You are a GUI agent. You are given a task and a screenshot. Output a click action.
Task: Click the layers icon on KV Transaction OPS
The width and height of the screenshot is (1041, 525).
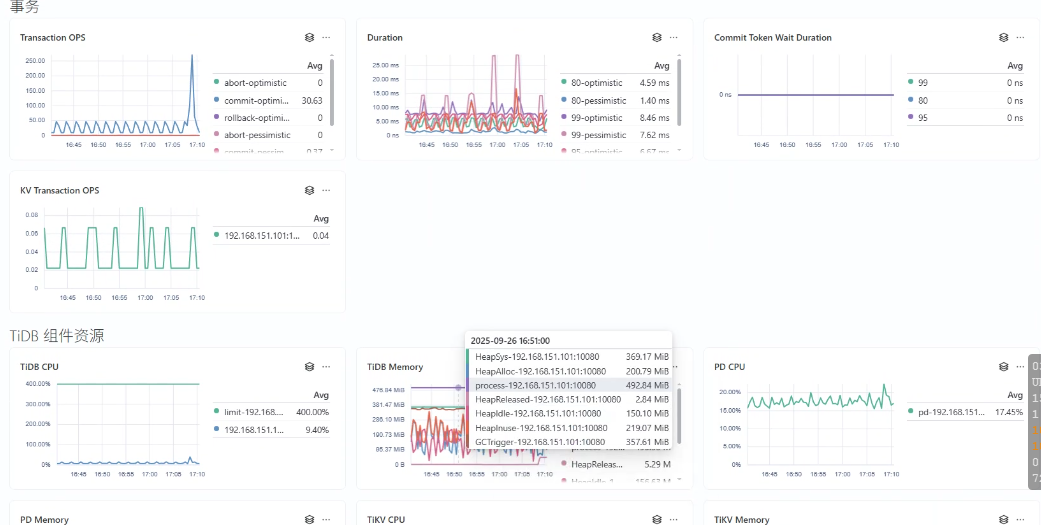(x=310, y=190)
